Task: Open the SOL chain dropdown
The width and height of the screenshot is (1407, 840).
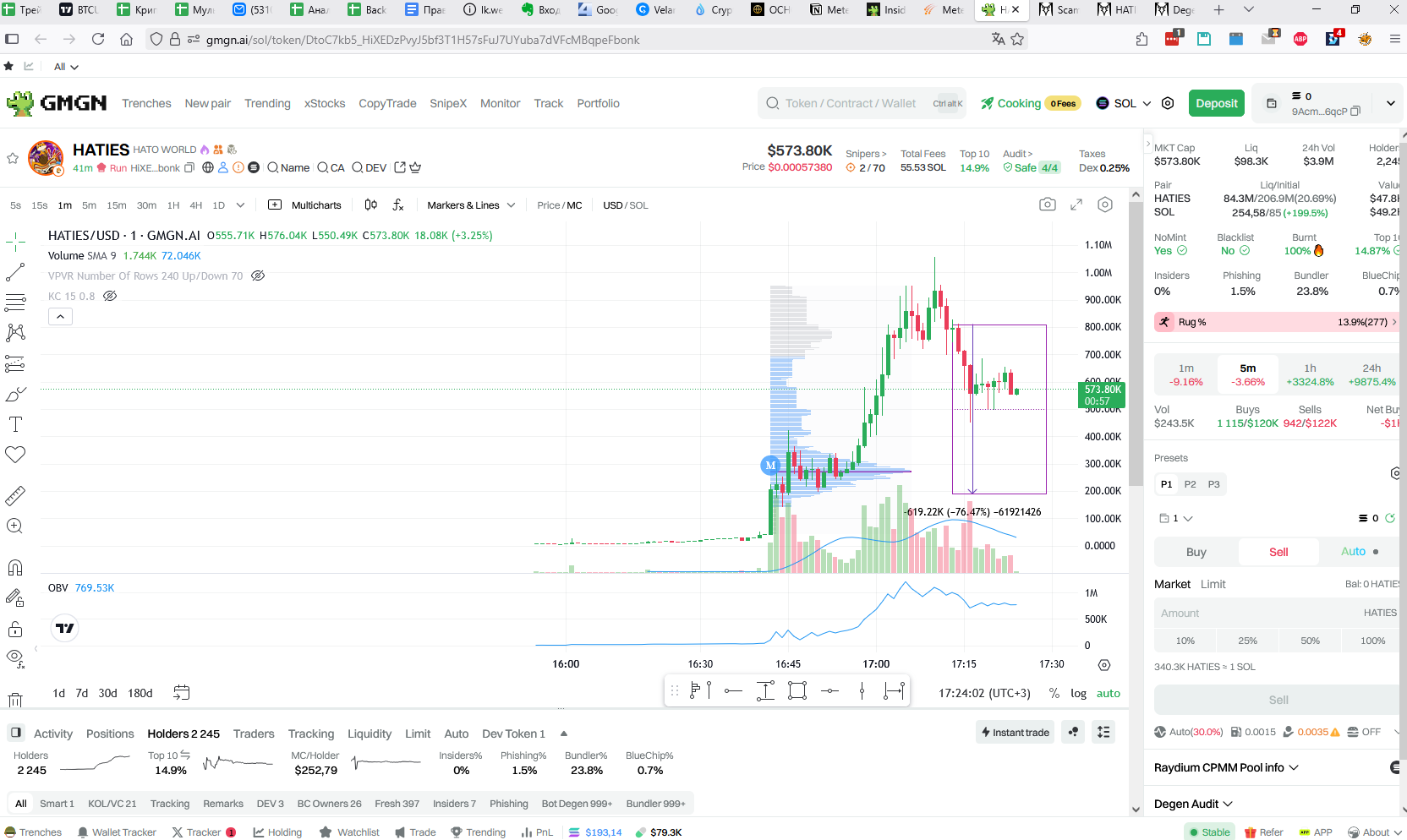Action: coord(1124,103)
